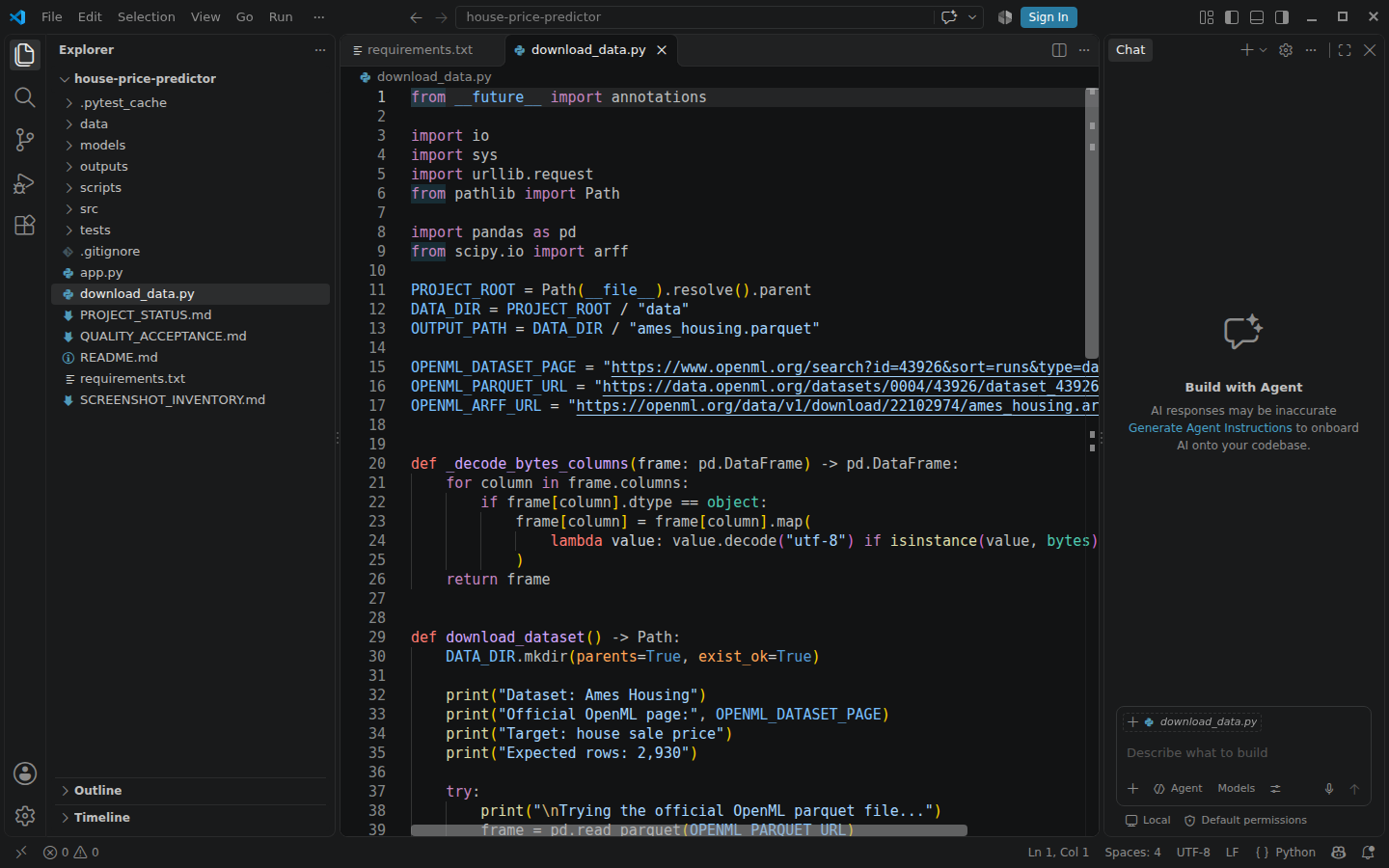Click the notifications bell in the status bar
The height and width of the screenshot is (868, 1389).
1368,853
